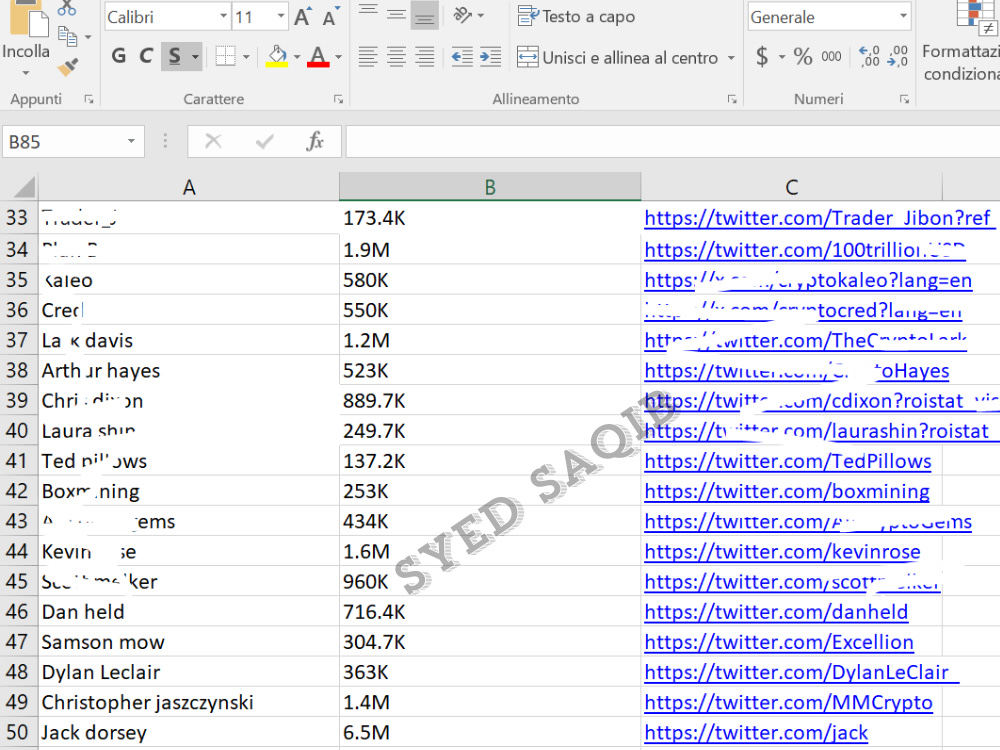Toggle italic C formatting

click(146, 56)
